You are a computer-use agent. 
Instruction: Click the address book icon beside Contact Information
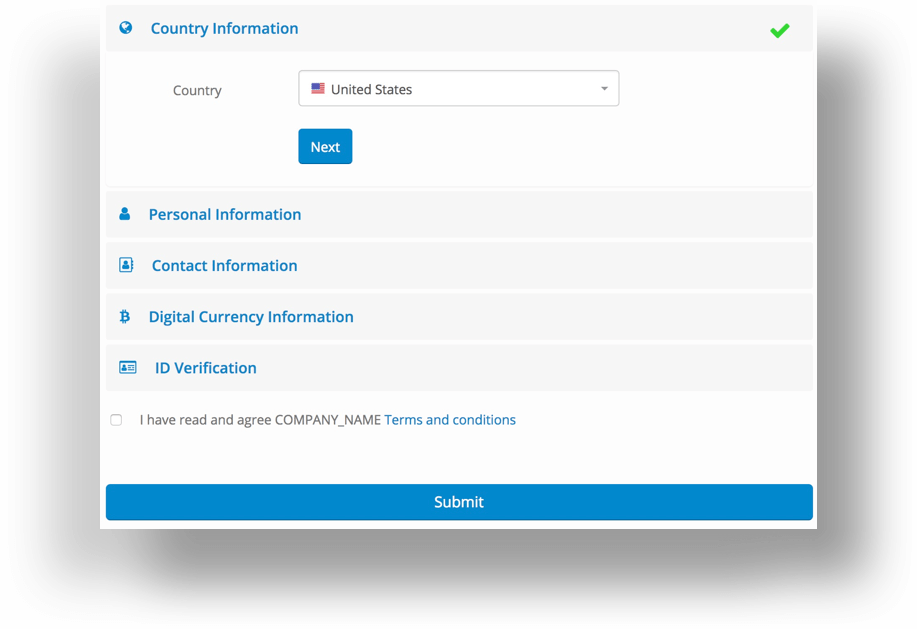126,265
